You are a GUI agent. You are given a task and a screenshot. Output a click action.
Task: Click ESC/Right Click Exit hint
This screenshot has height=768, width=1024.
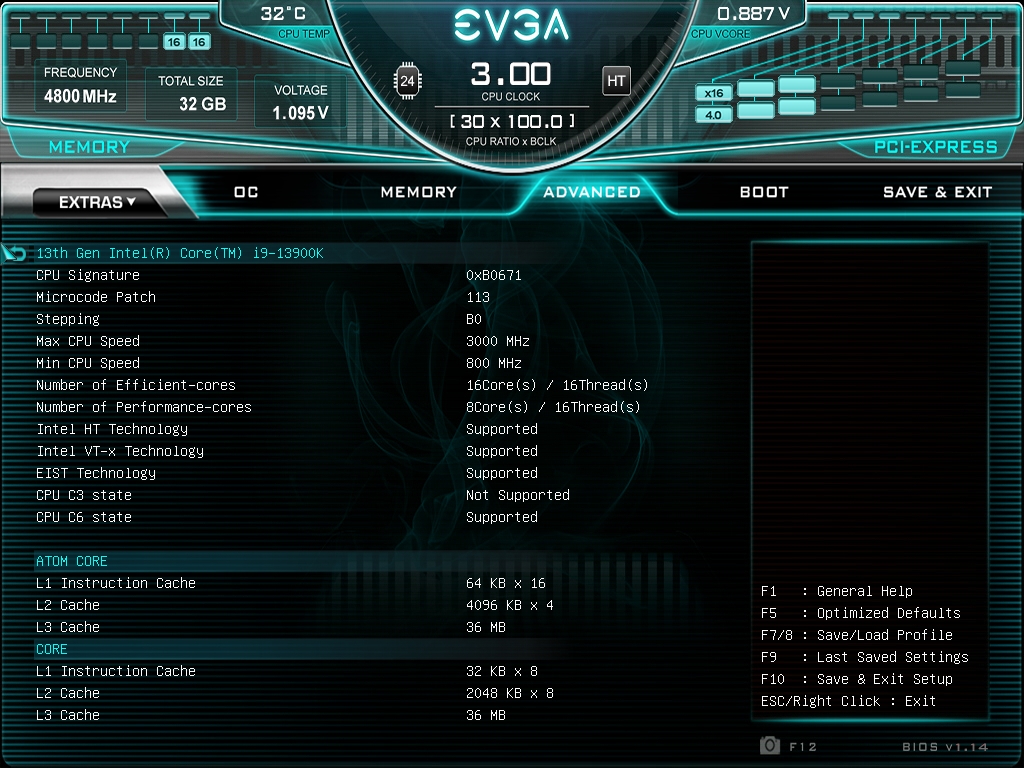(x=848, y=701)
